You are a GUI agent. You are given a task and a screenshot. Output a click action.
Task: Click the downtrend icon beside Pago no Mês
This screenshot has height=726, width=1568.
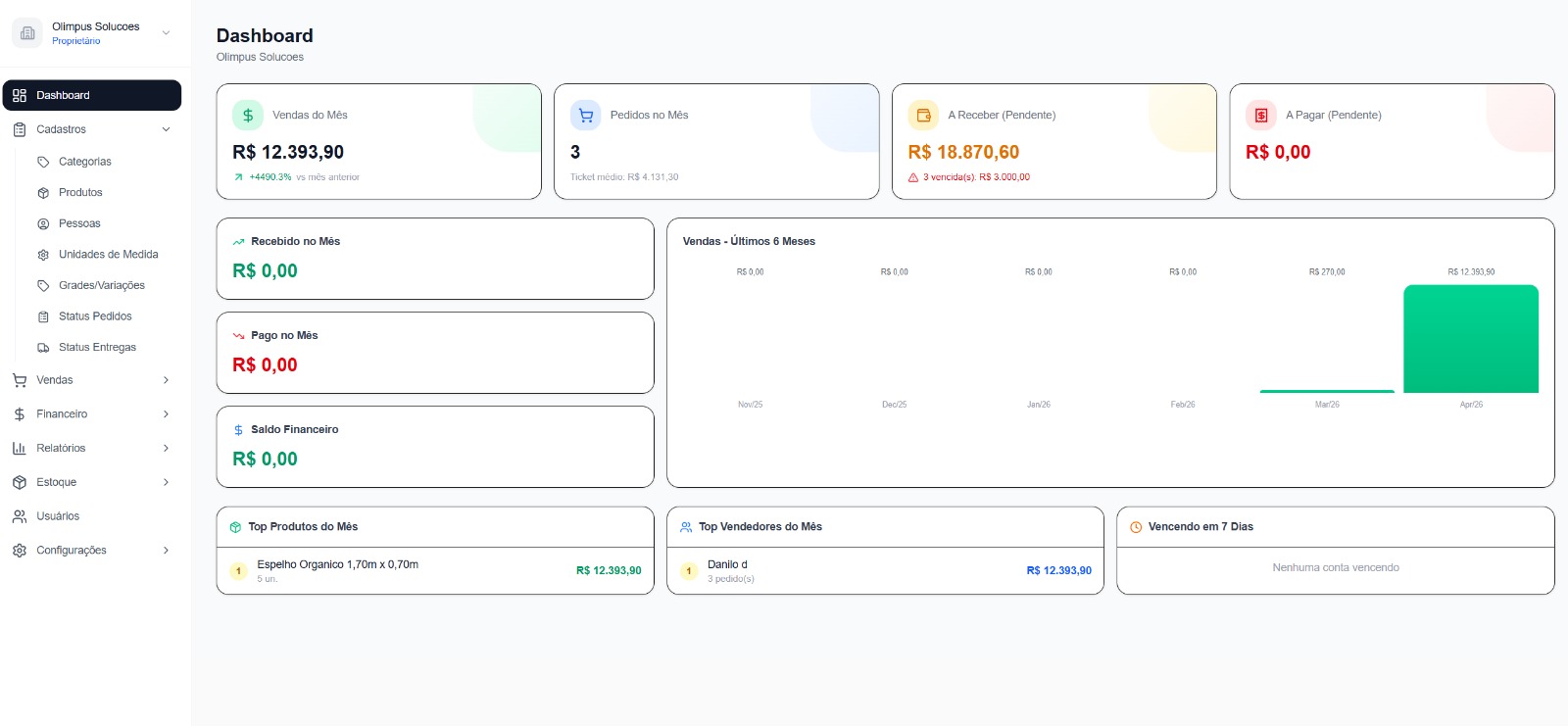point(238,335)
